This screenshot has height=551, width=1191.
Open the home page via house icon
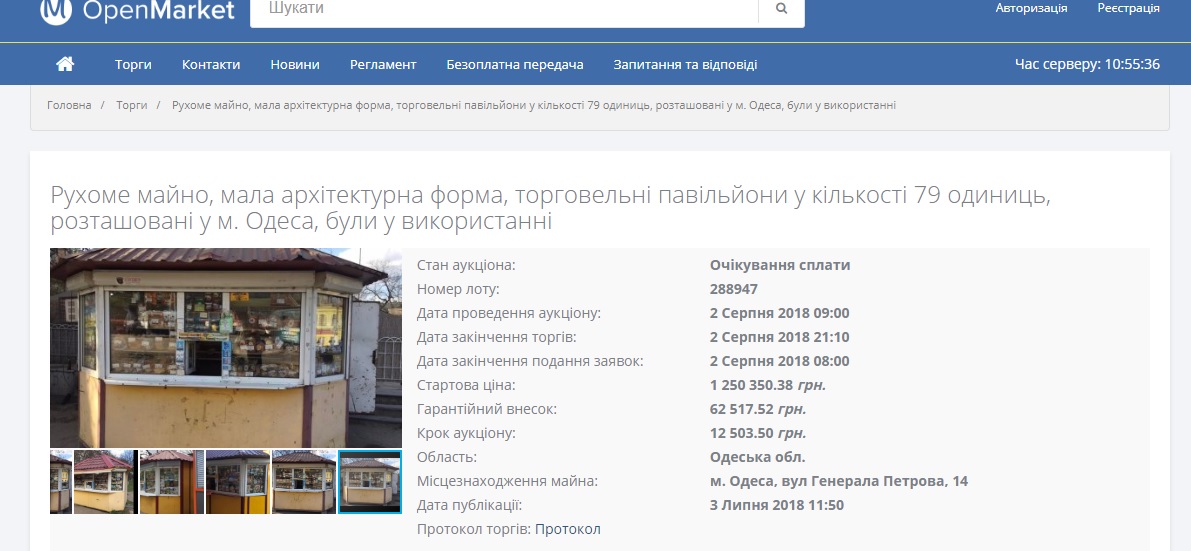65,64
